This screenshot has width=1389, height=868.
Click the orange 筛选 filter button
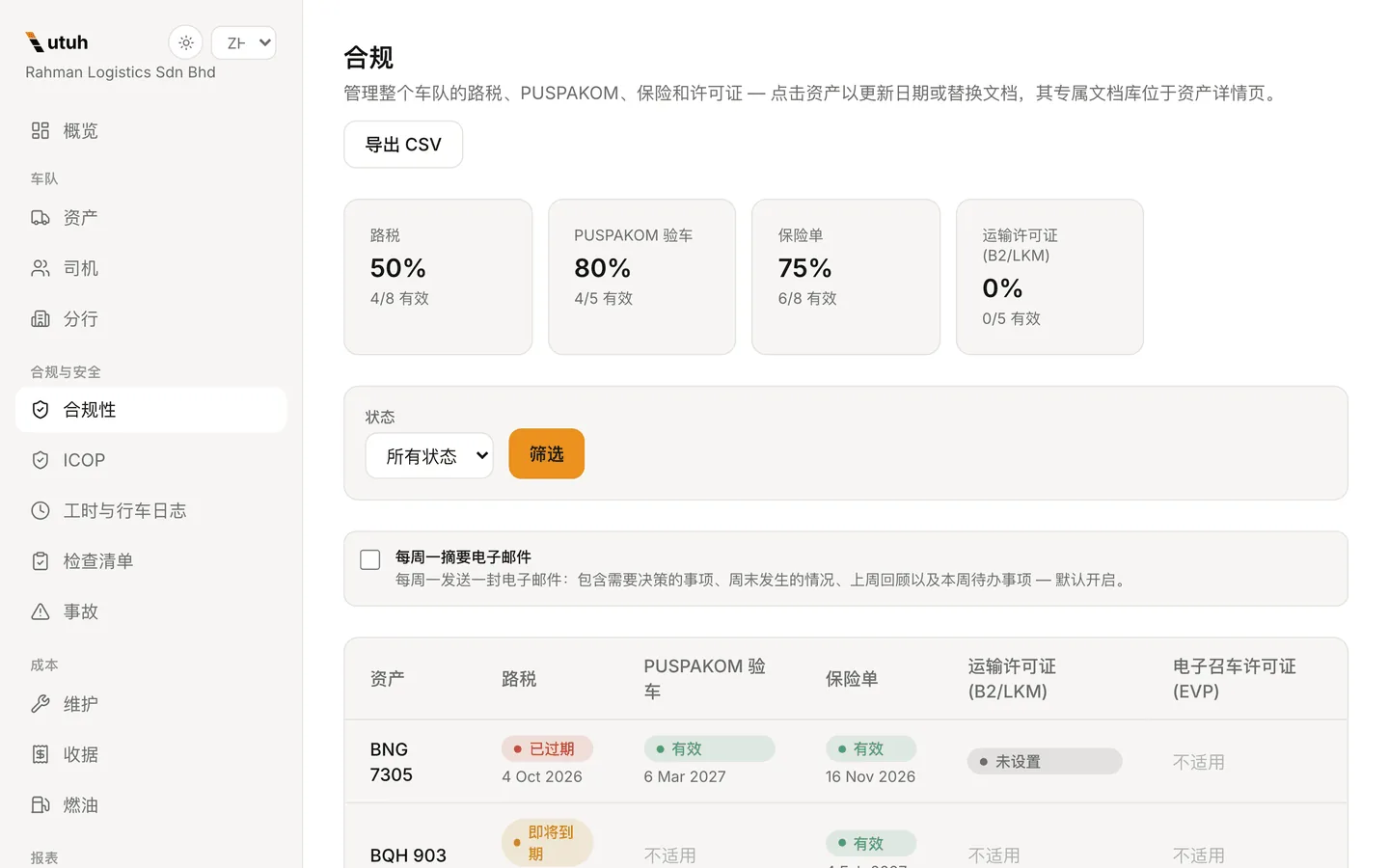pyautogui.click(x=546, y=453)
